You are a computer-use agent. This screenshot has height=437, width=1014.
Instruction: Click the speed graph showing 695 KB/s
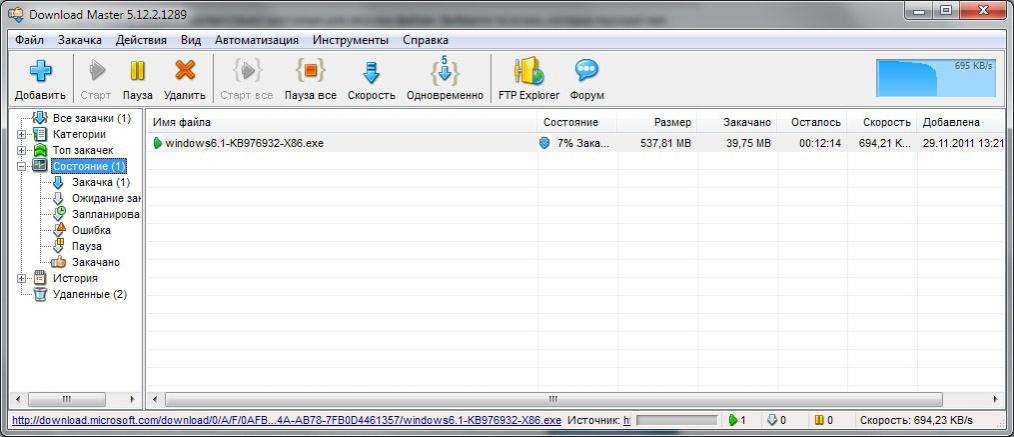tap(935, 78)
